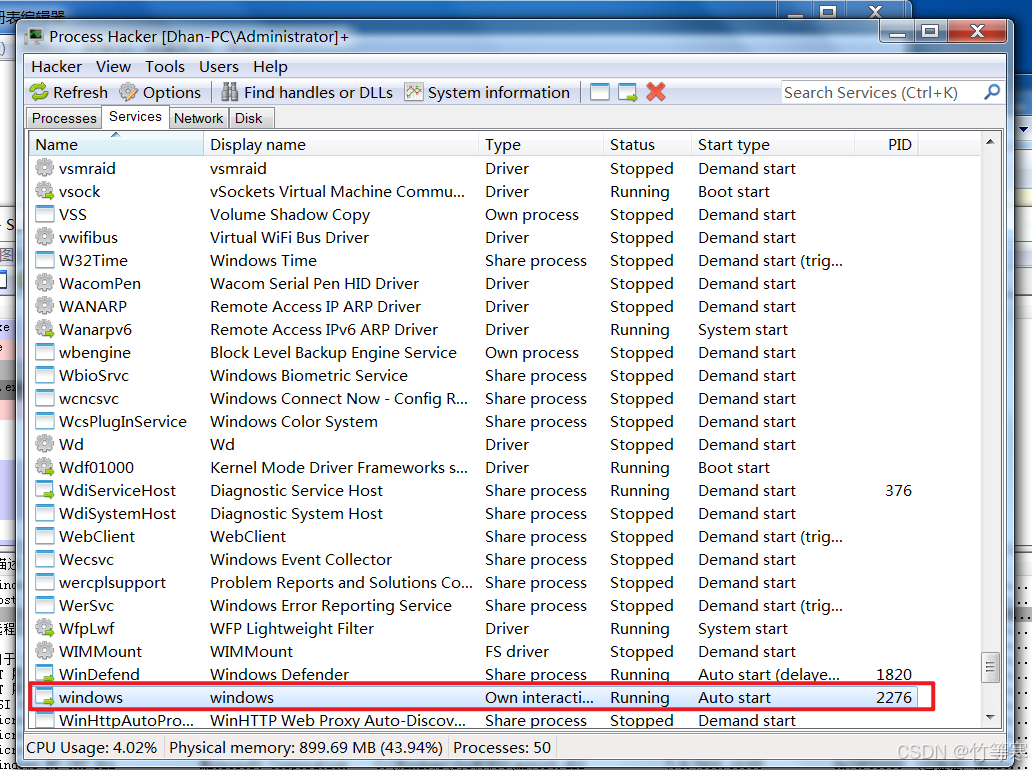The image size is (1032, 770).
Task: Click Find handles or DLLs icon
Action: click(230, 92)
